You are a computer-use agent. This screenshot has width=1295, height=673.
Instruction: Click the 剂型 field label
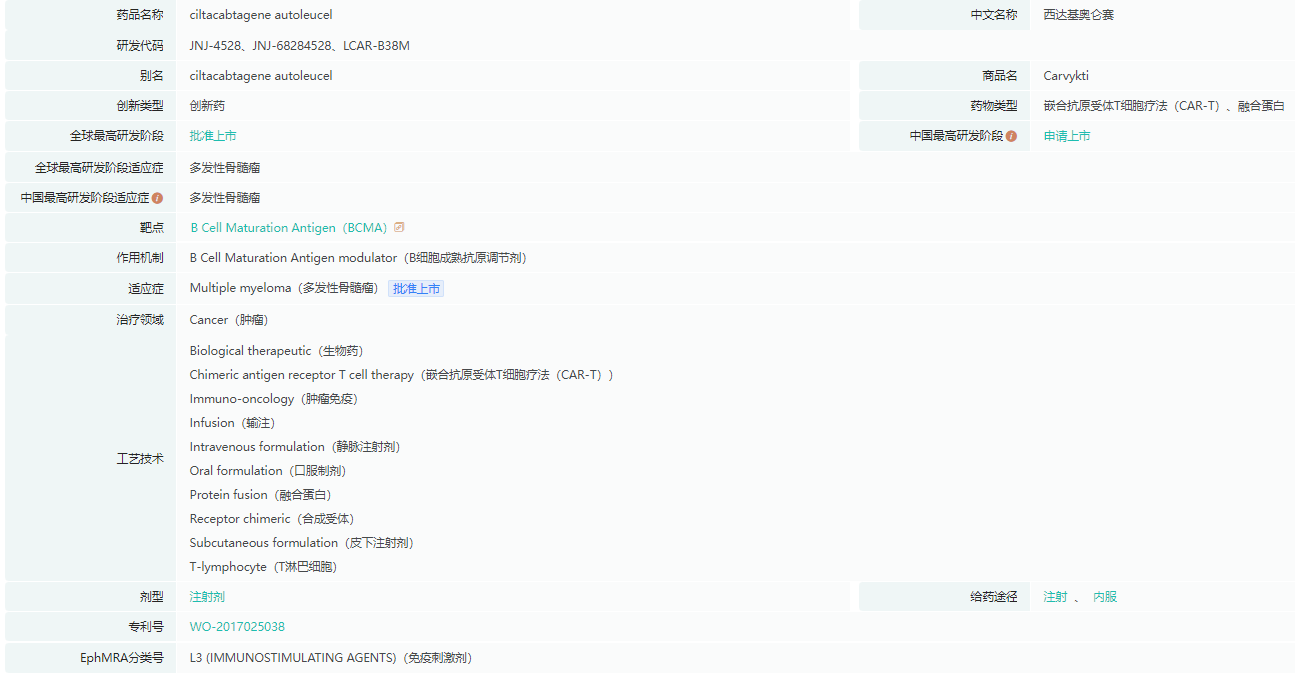pyautogui.click(x=152, y=597)
